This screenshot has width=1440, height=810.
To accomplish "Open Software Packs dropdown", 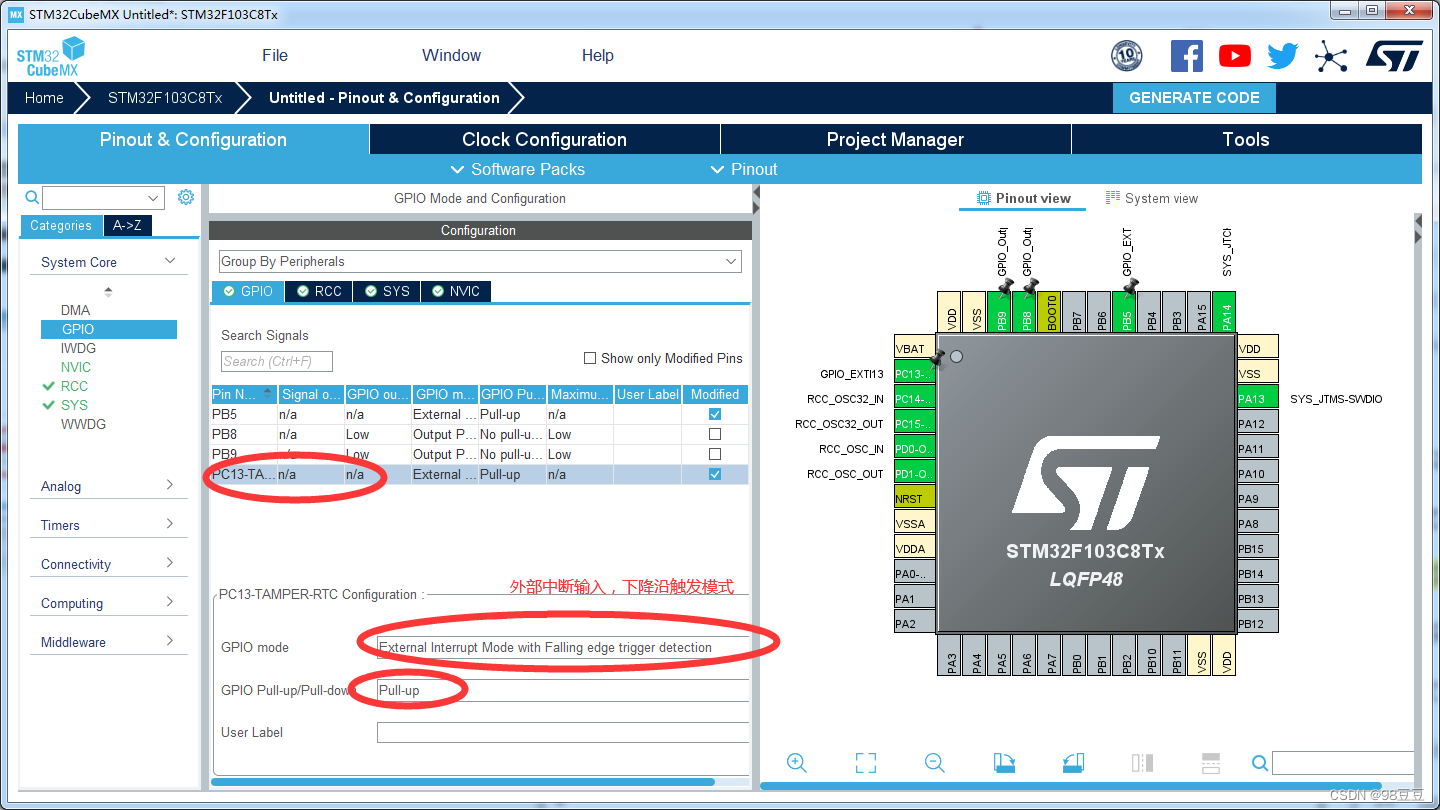I will click(x=518, y=169).
